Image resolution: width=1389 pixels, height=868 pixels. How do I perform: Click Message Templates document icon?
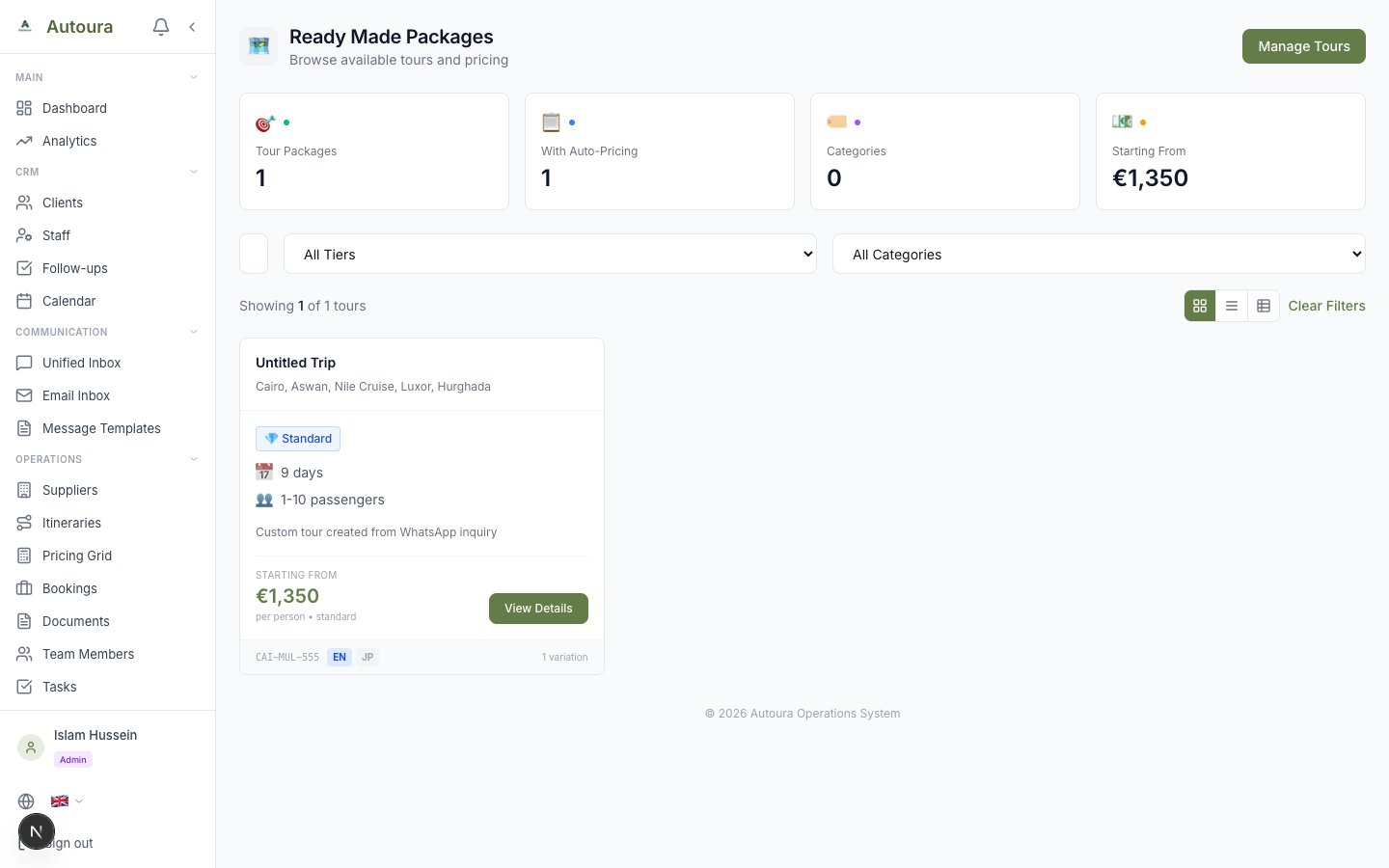[x=24, y=428]
